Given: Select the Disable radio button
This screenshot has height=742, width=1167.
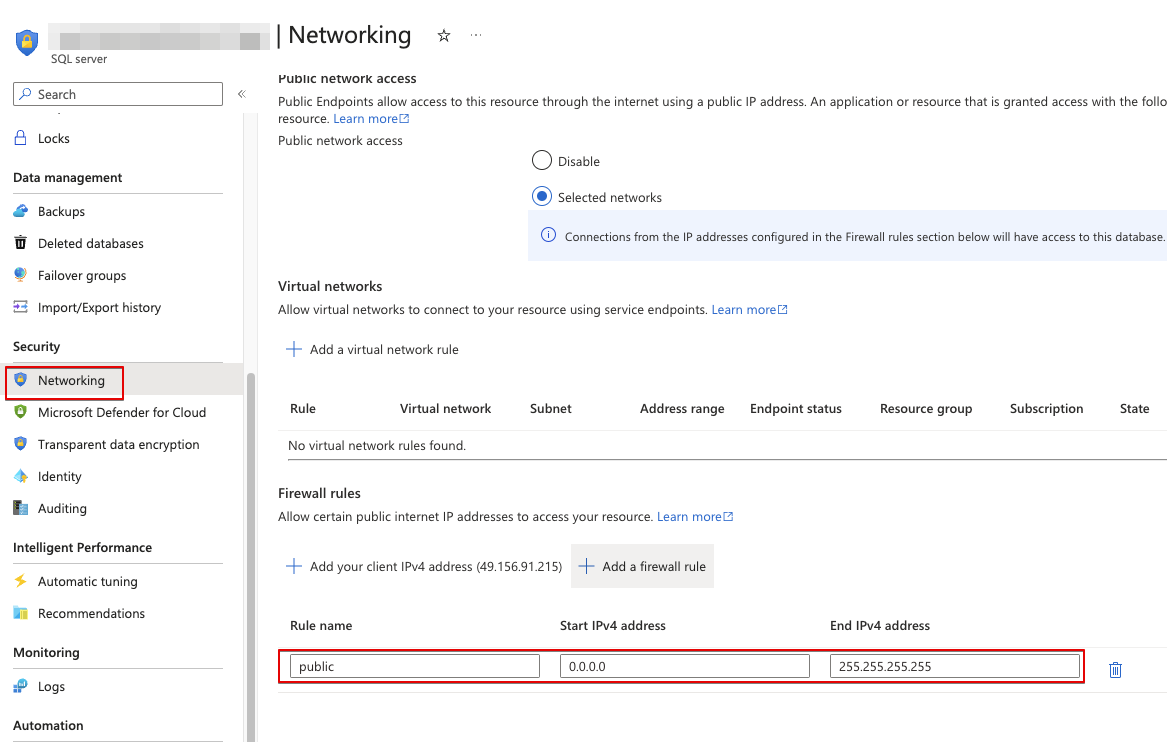Looking at the screenshot, I should pyautogui.click(x=542, y=161).
